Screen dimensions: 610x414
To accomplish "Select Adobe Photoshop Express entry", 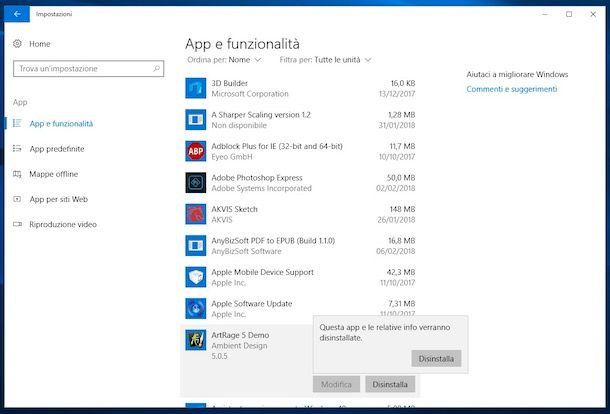I will click(x=300, y=183).
